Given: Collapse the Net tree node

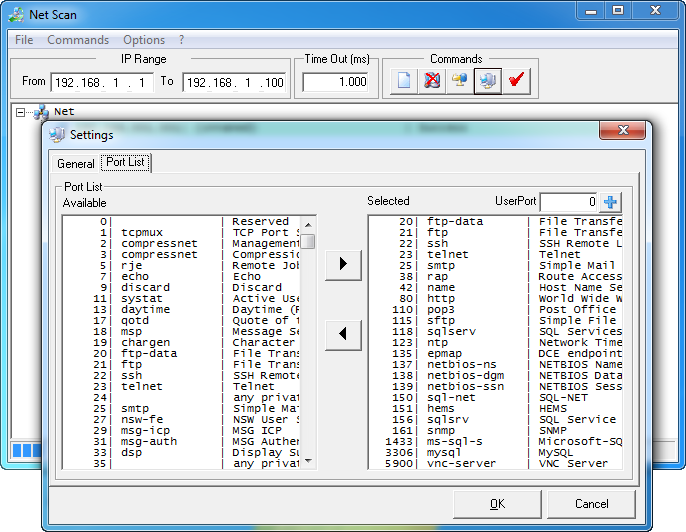Looking at the screenshot, I should [22, 112].
